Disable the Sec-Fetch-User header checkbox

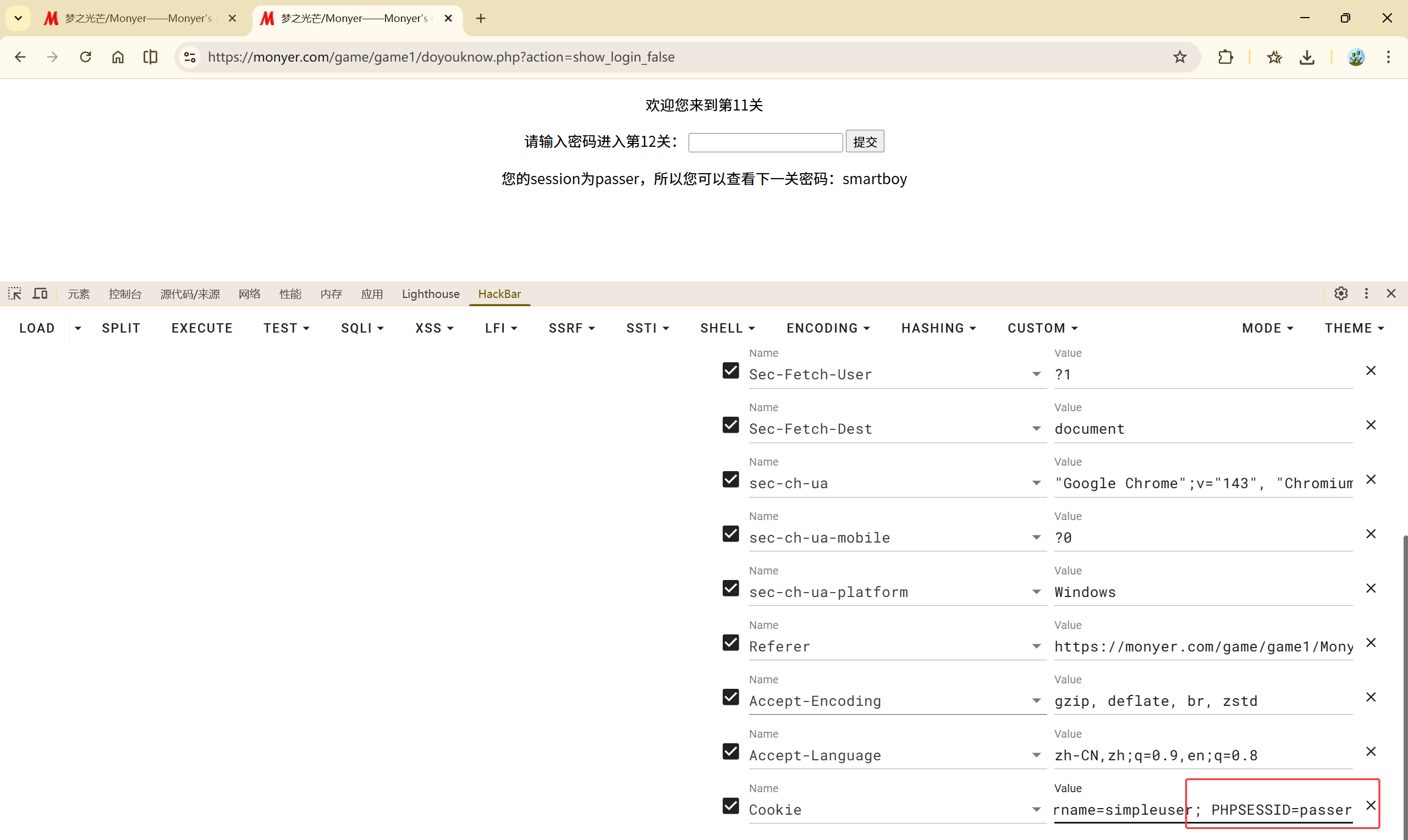[x=730, y=371]
